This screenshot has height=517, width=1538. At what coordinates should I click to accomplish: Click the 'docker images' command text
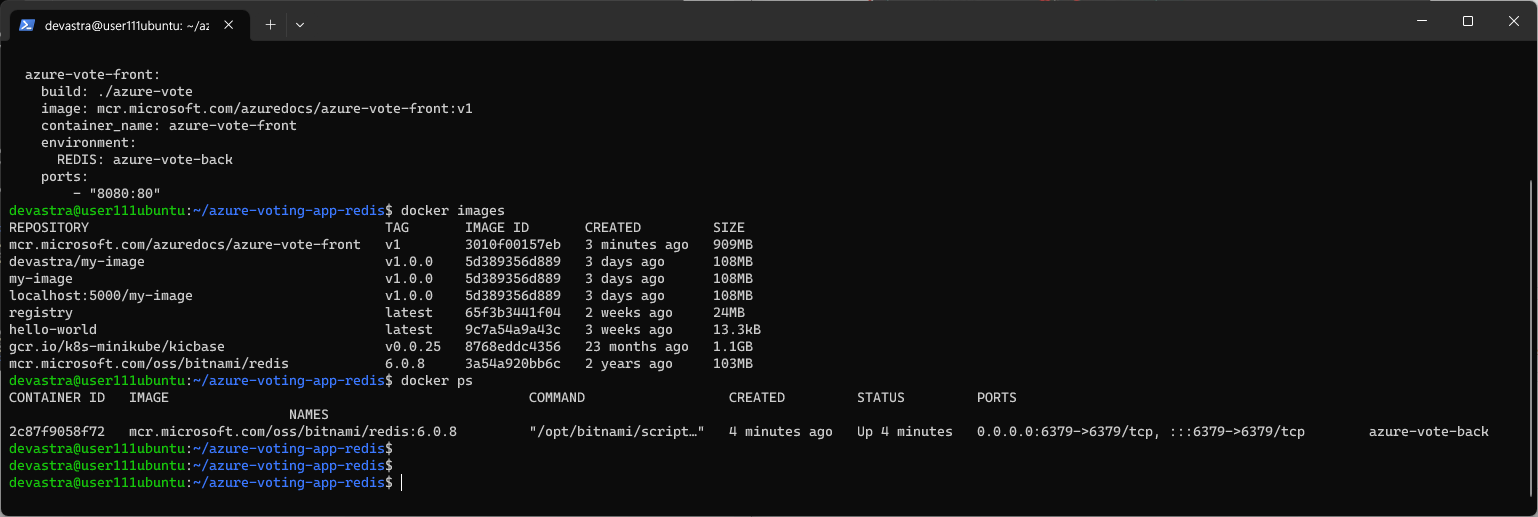453,211
